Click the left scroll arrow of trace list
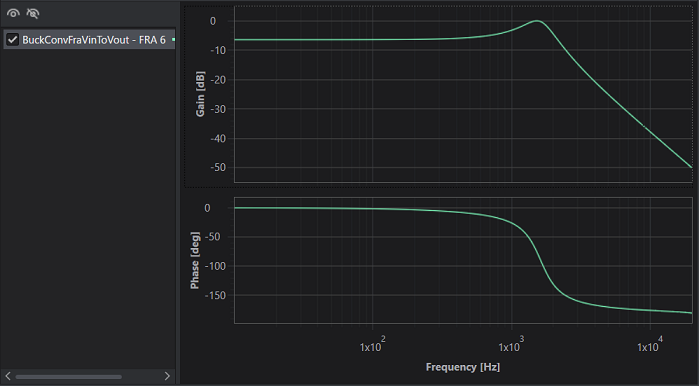699x386 pixels. (8, 376)
